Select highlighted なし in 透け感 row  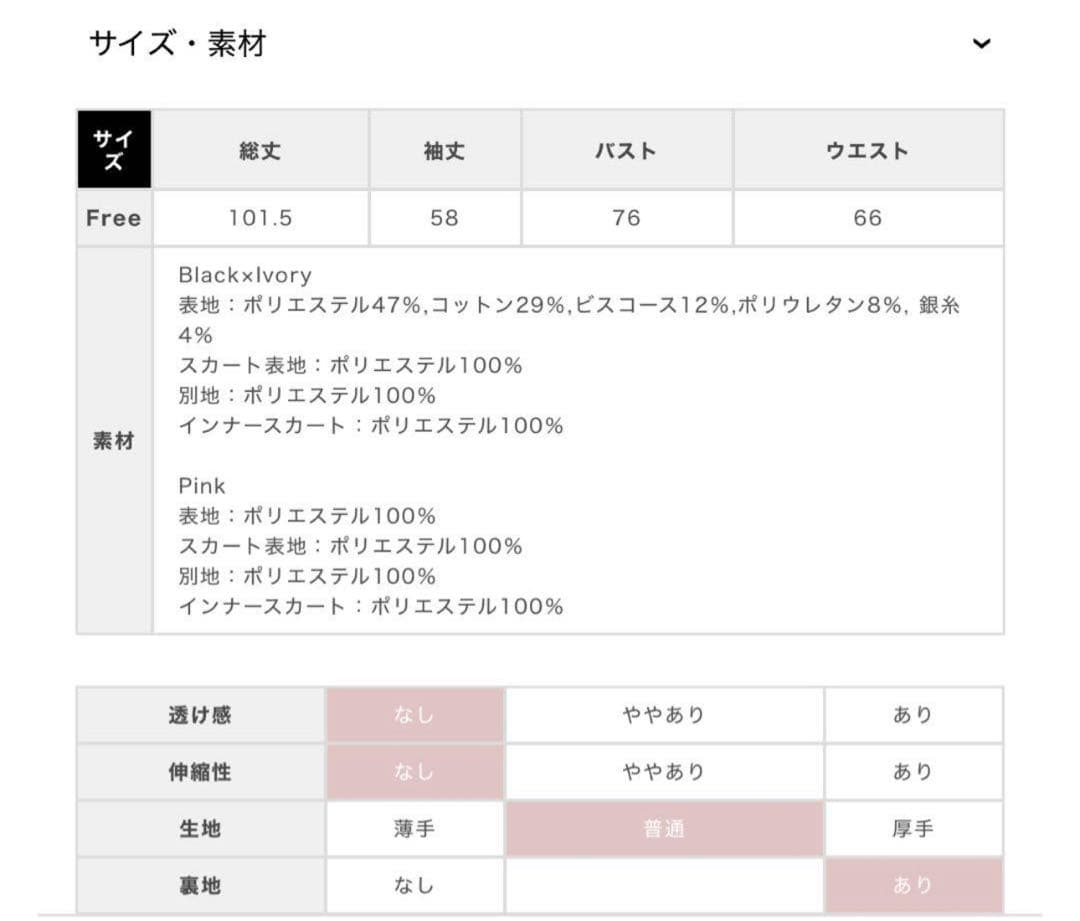pos(414,715)
